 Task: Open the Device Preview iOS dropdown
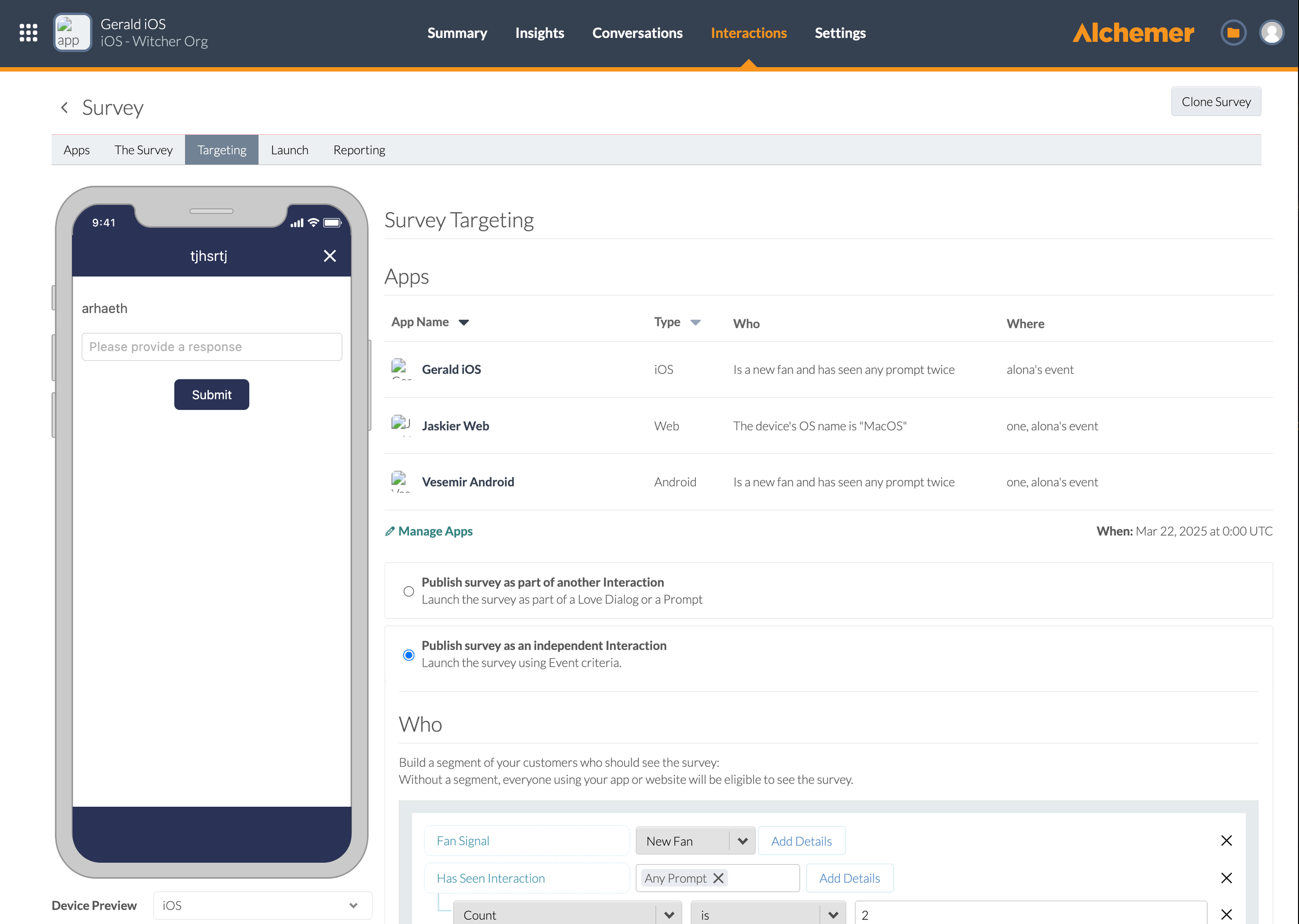tap(262, 906)
